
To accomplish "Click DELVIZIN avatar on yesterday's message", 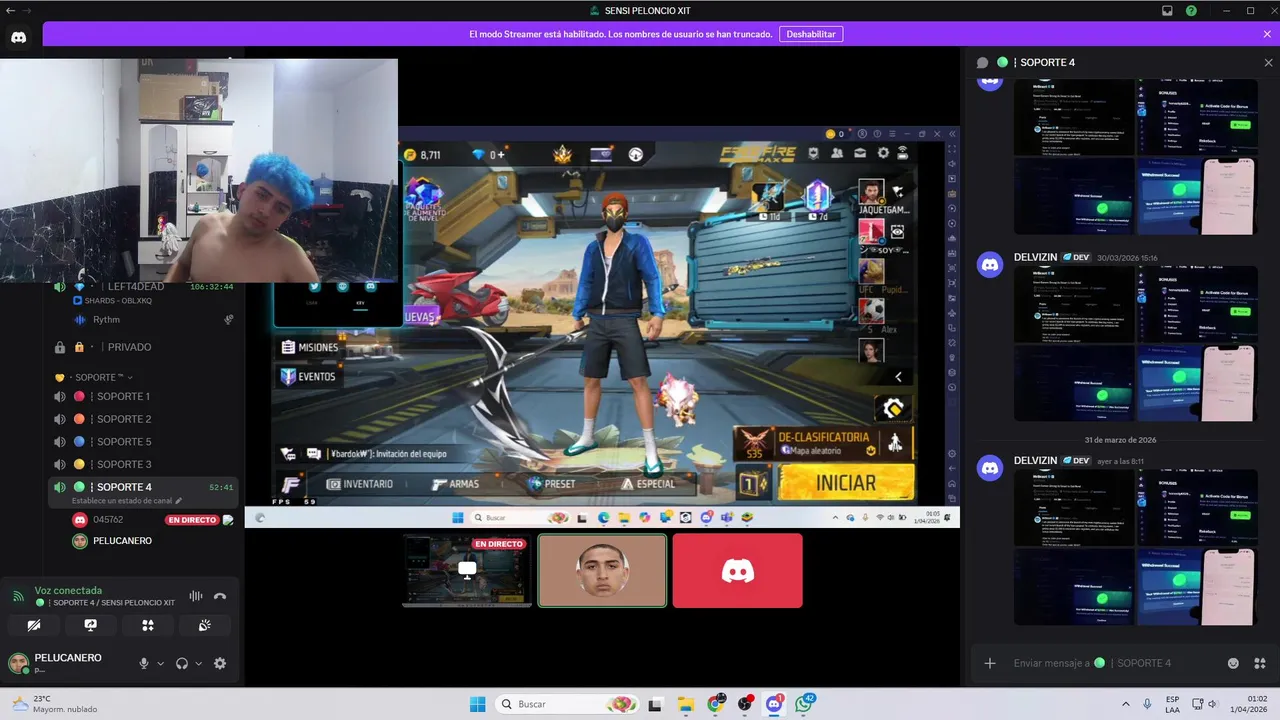I will [x=990, y=467].
